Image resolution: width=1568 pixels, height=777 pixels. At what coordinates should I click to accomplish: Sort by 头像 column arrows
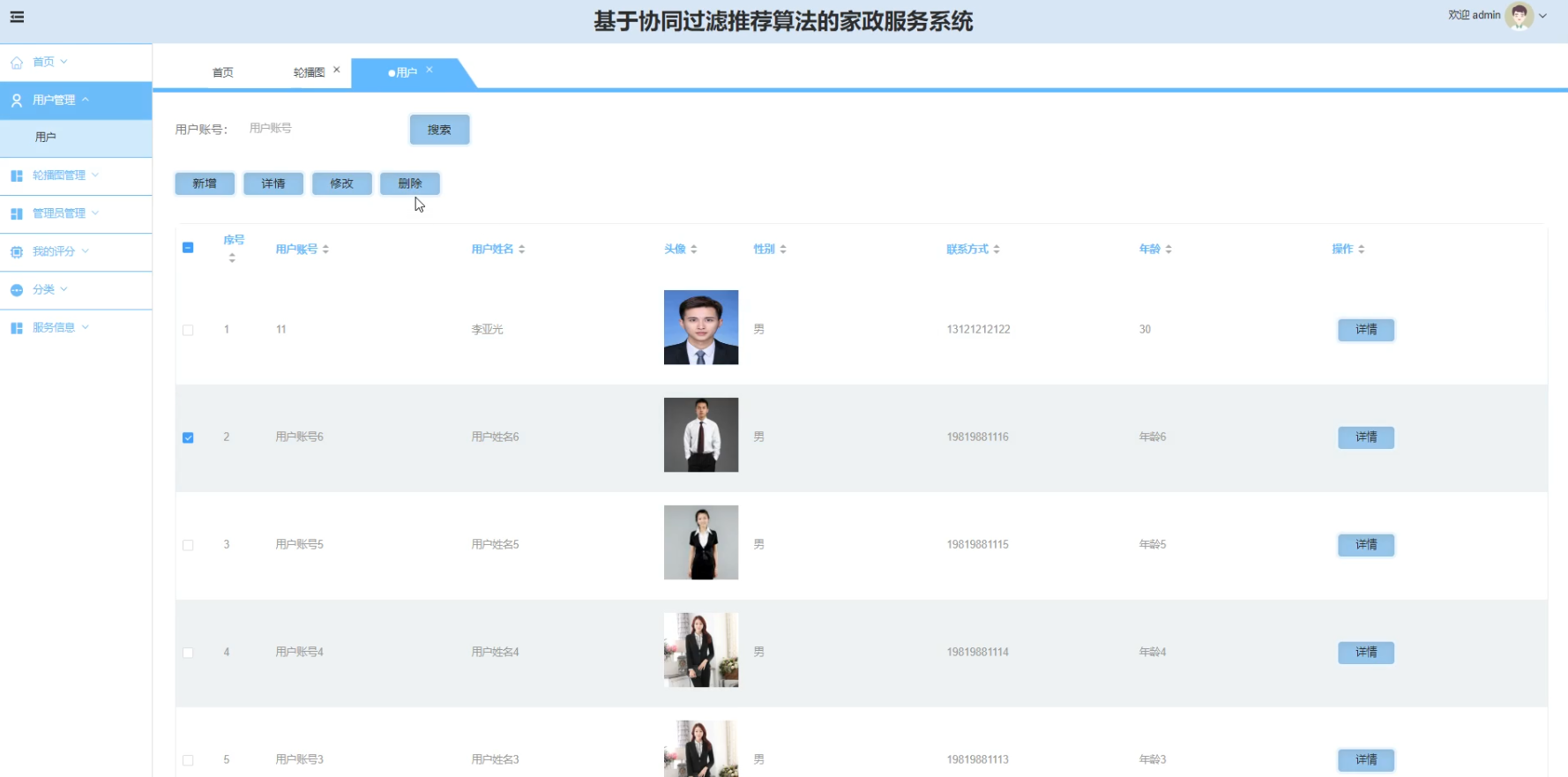[694, 250]
